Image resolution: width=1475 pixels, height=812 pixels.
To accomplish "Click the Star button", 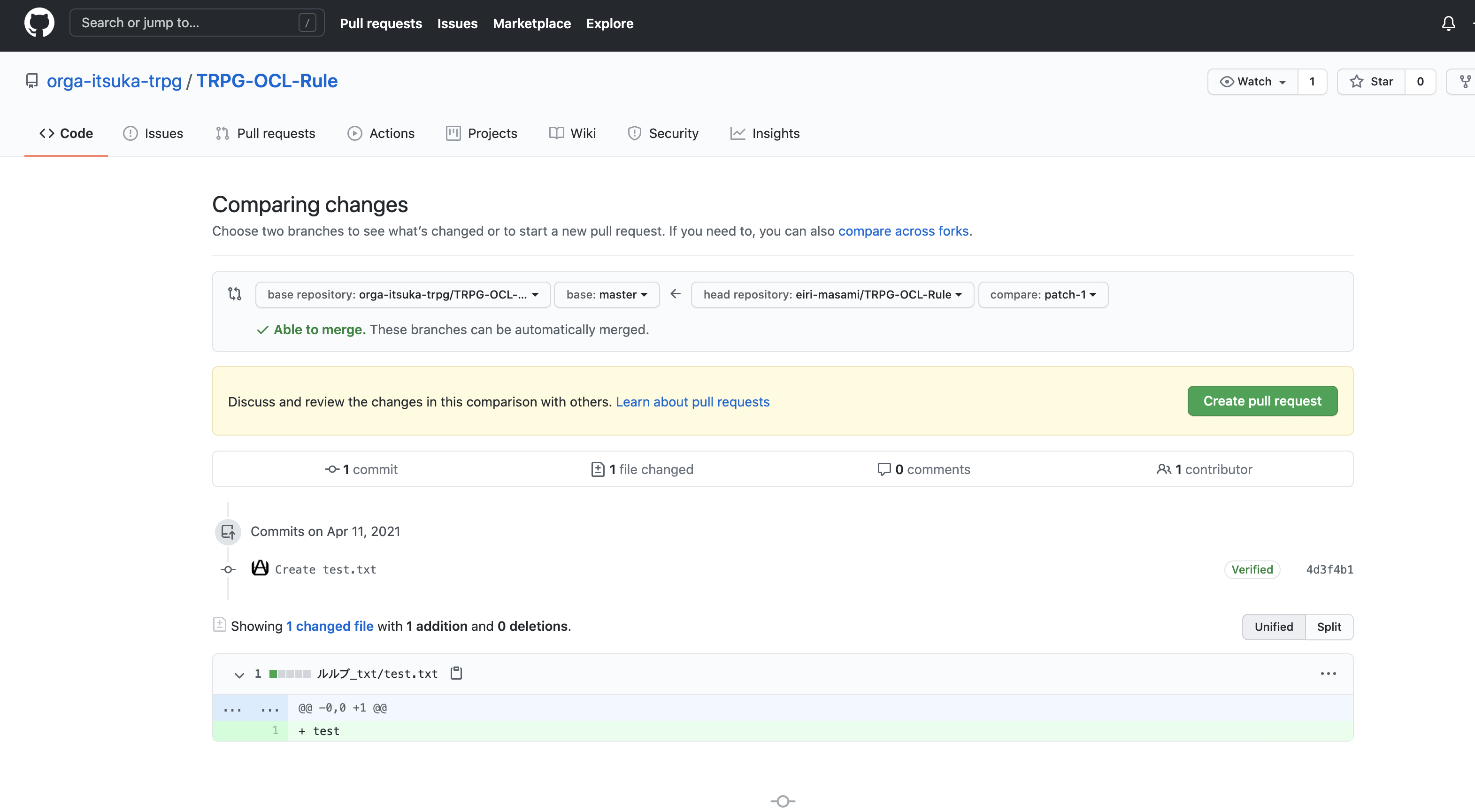I will [1371, 81].
